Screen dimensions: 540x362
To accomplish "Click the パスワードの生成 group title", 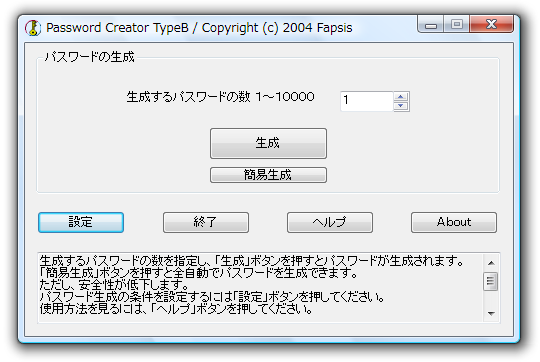I will coord(90,57).
